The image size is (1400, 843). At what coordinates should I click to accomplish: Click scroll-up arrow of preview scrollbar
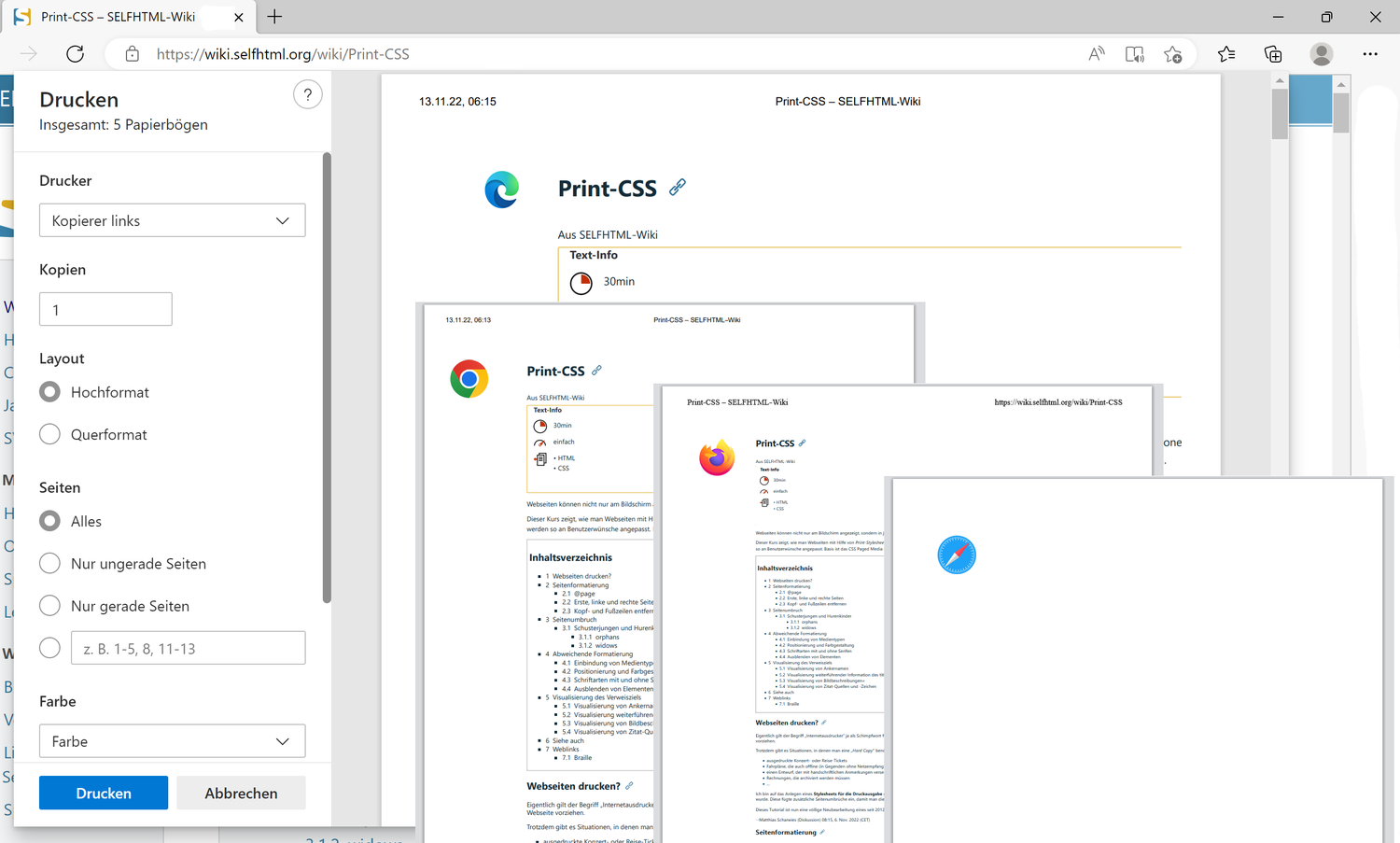click(x=1280, y=81)
